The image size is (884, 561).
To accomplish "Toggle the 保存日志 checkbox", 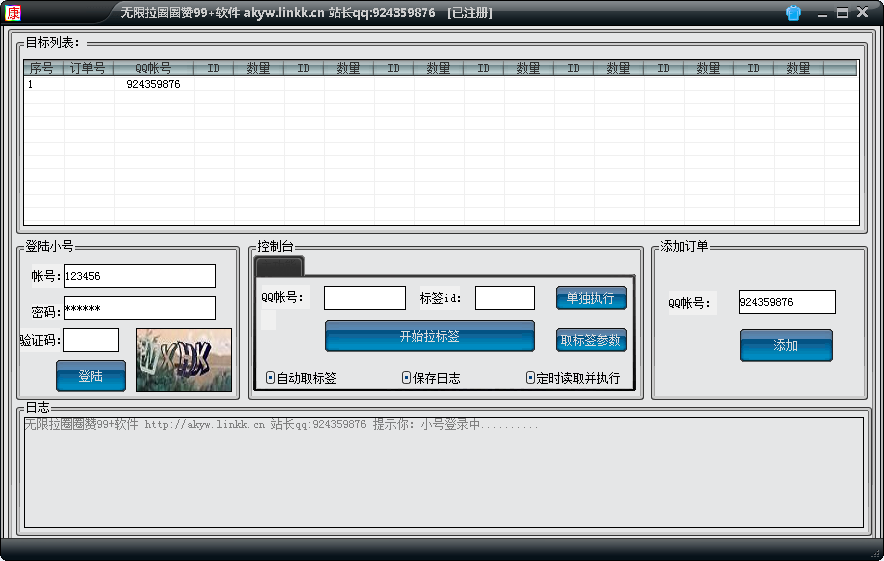I will [406, 378].
